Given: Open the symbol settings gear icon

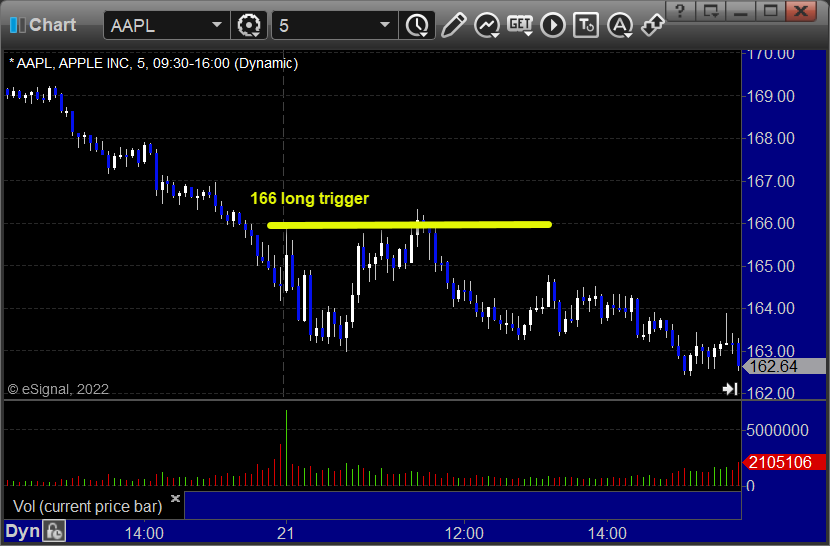Looking at the screenshot, I should coord(249,25).
